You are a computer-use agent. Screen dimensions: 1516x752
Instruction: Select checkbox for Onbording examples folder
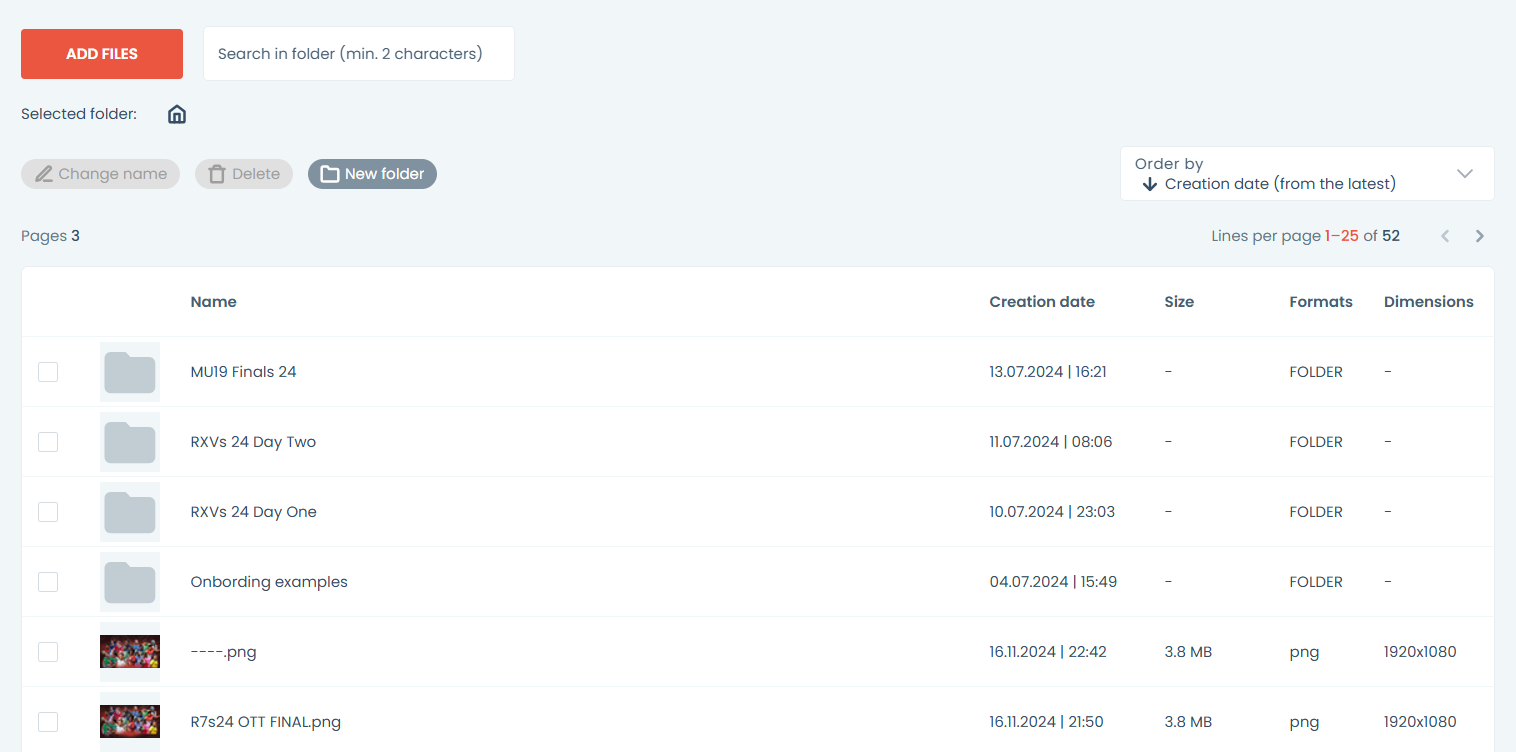[48, 582]
